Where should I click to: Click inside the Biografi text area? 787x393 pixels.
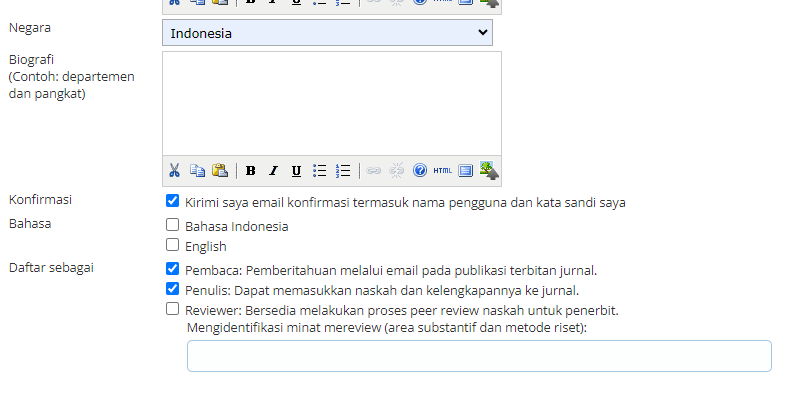(x=332, y=103)
